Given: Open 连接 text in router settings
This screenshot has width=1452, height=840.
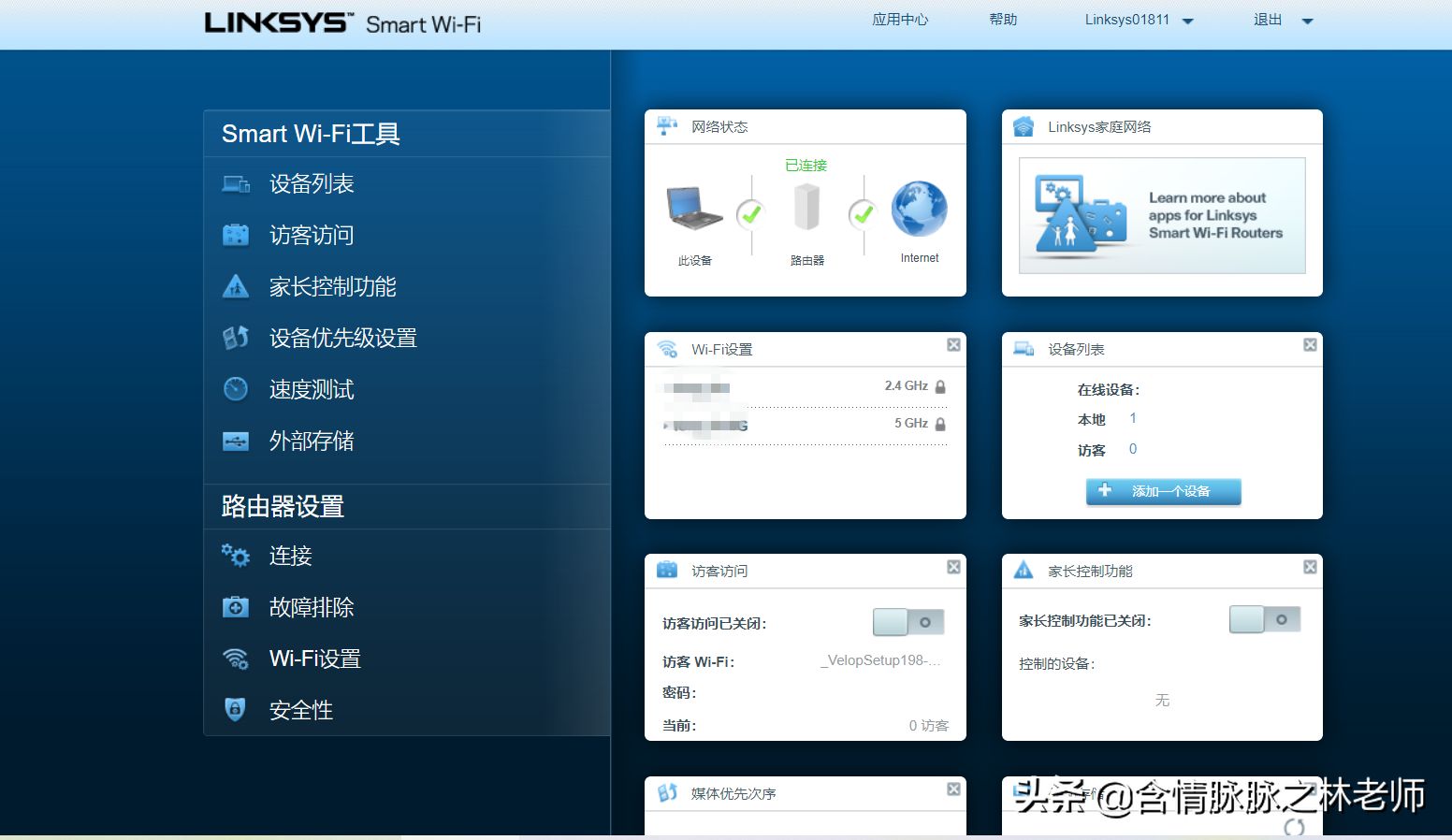Looking at the screenshot, I should pyautogui.click(x=291, y=556).
